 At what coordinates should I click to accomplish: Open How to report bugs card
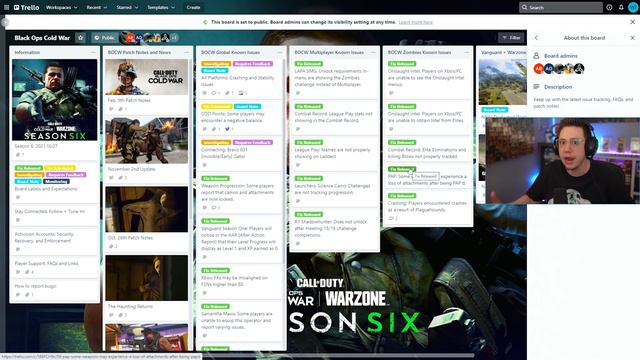pos(55,290)
